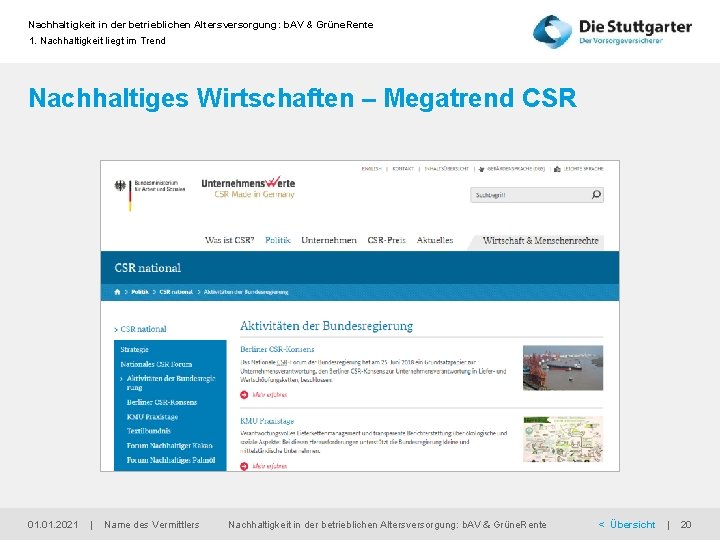Click the Suchbegriff search field
The height and width of the screenshot is (540, 720).
[531, 195]
